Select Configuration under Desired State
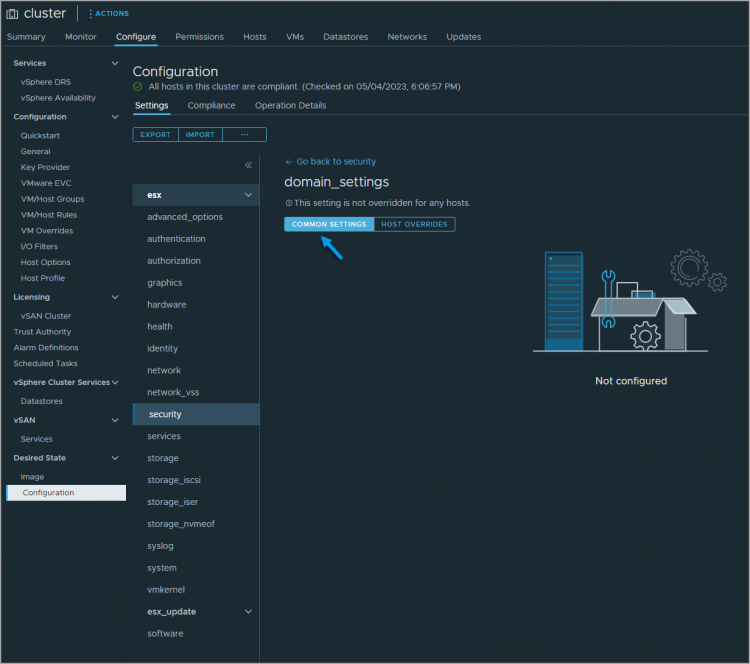This screenshot has width=750, height=664. 66,493
